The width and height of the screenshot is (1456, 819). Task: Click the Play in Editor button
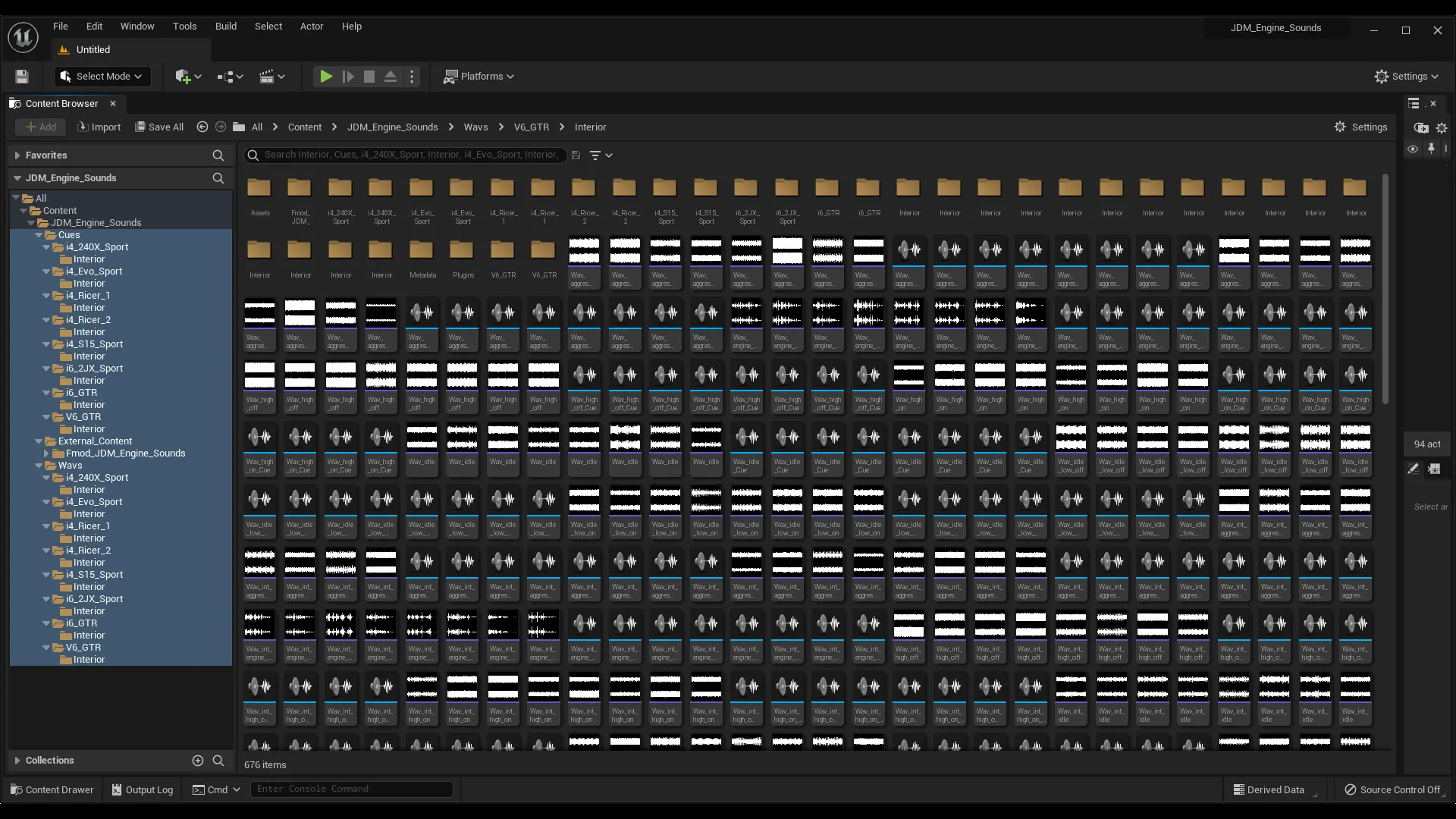325,77
